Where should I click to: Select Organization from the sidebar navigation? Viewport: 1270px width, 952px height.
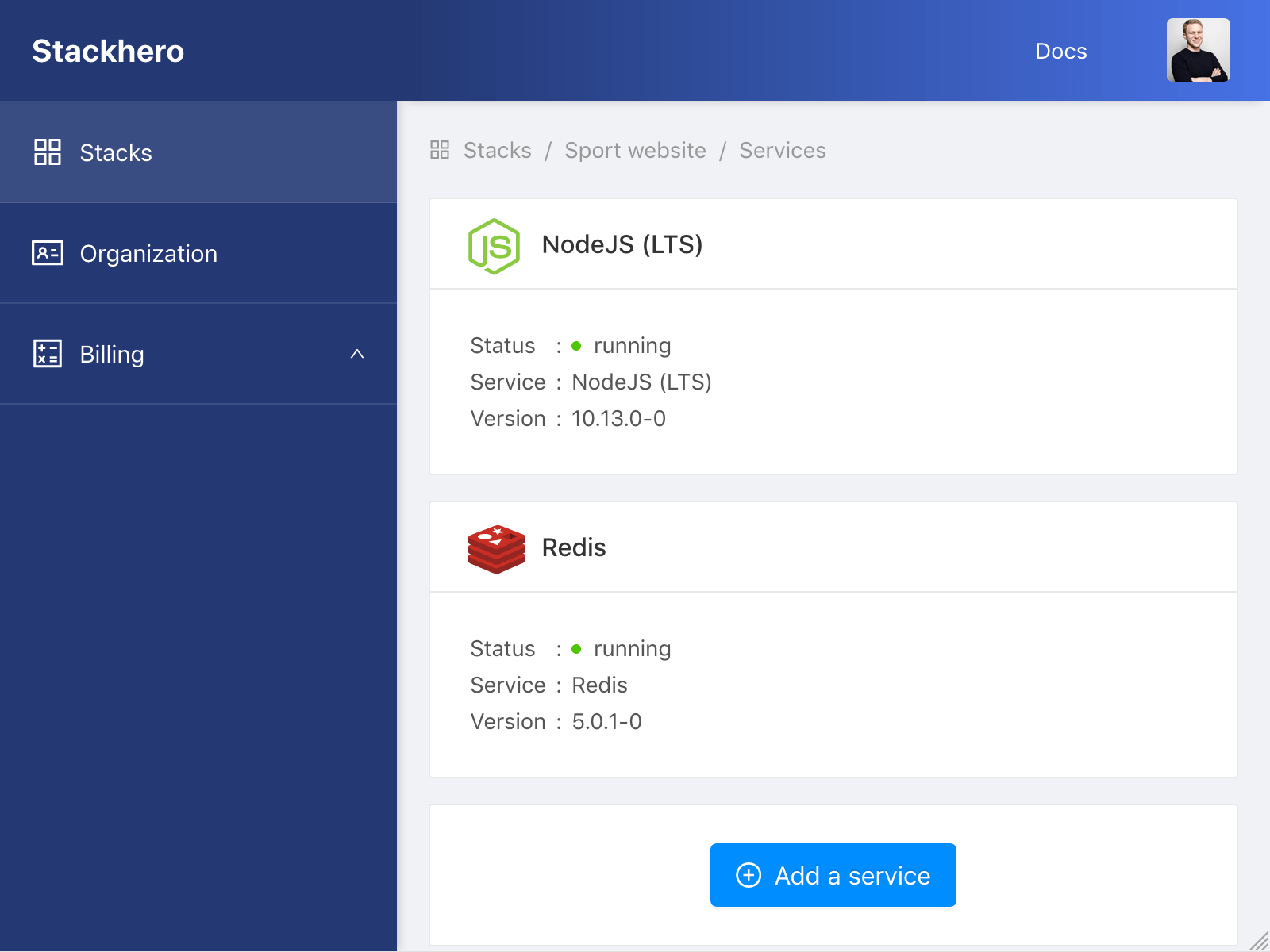148,253
